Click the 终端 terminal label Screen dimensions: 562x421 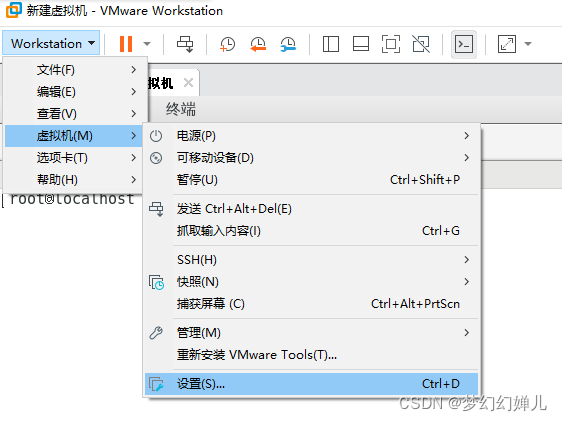point(181,109)
